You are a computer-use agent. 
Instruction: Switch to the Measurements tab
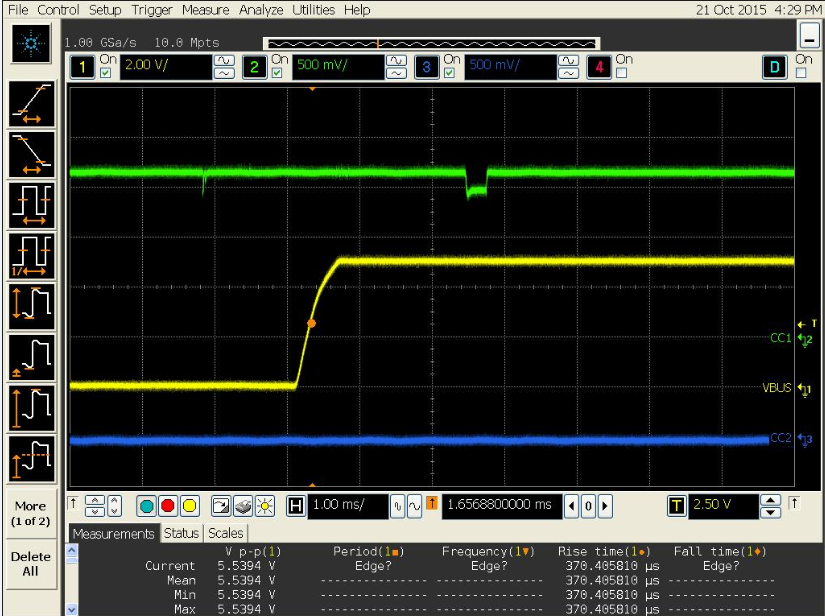click(x=114, y=533)
